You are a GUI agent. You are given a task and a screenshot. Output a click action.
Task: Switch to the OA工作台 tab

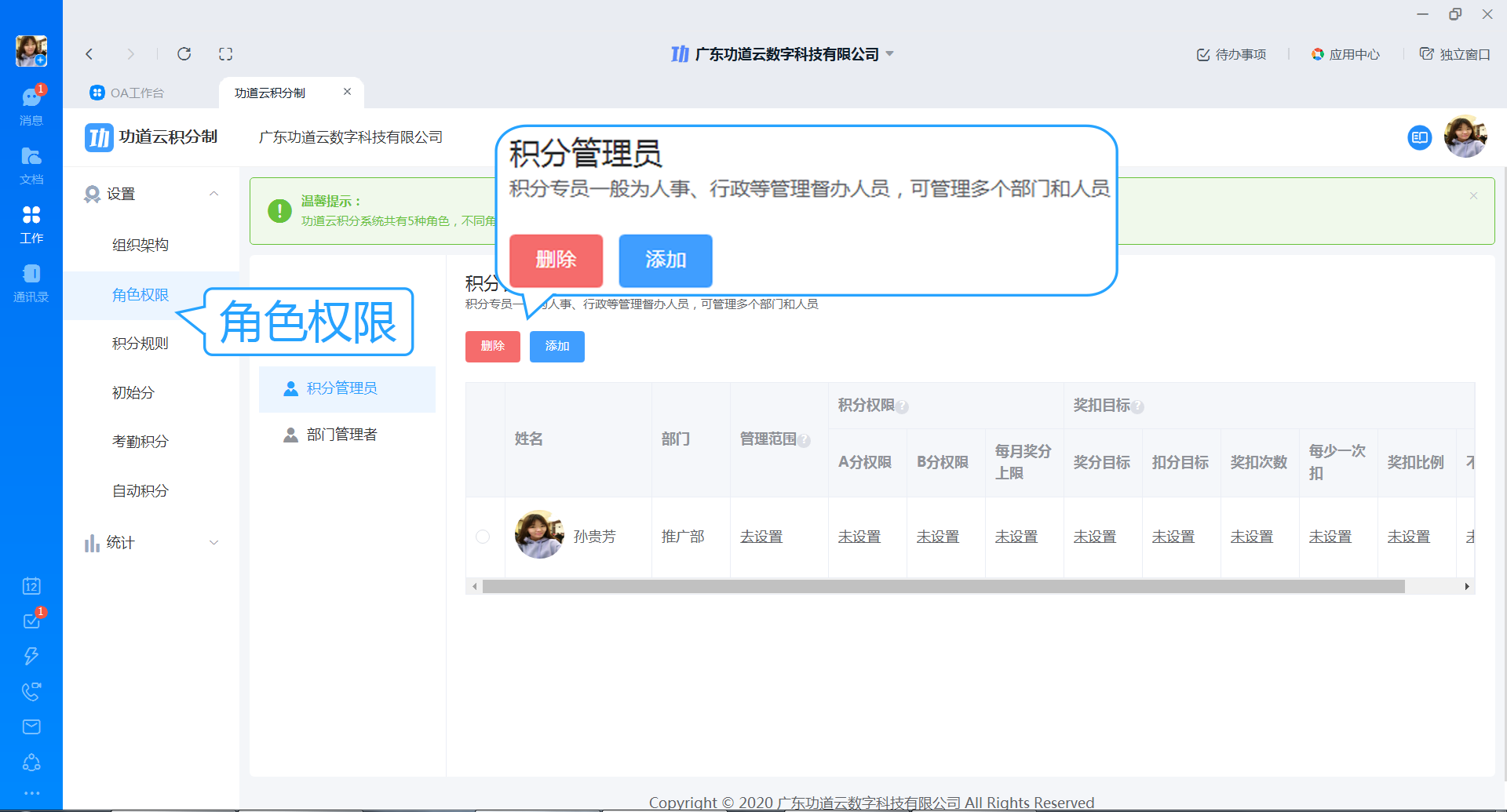127,93
